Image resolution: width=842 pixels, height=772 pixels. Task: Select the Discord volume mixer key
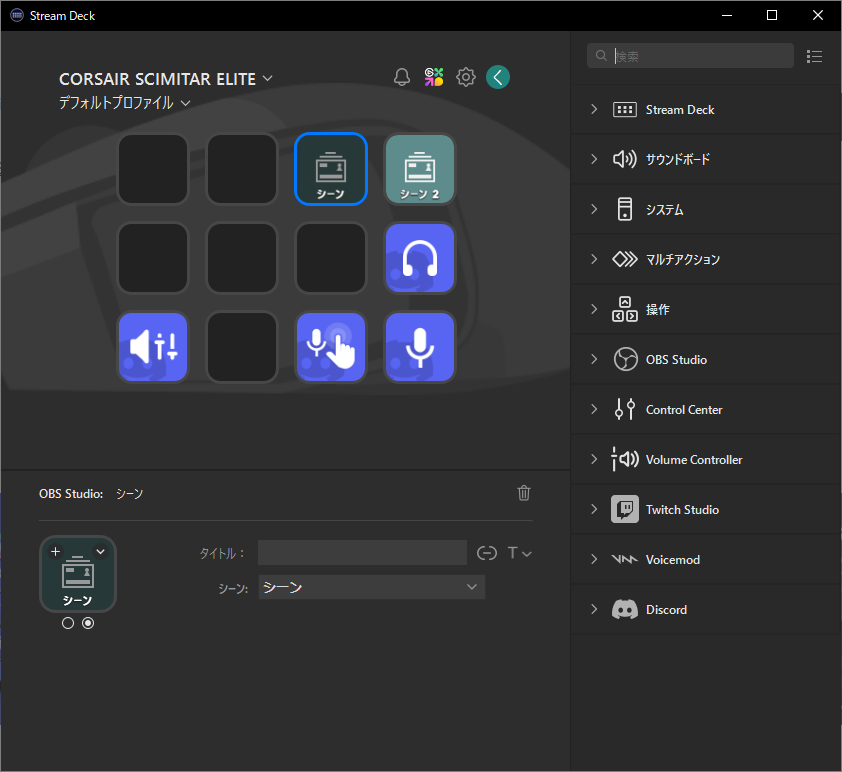click(153, 347)
